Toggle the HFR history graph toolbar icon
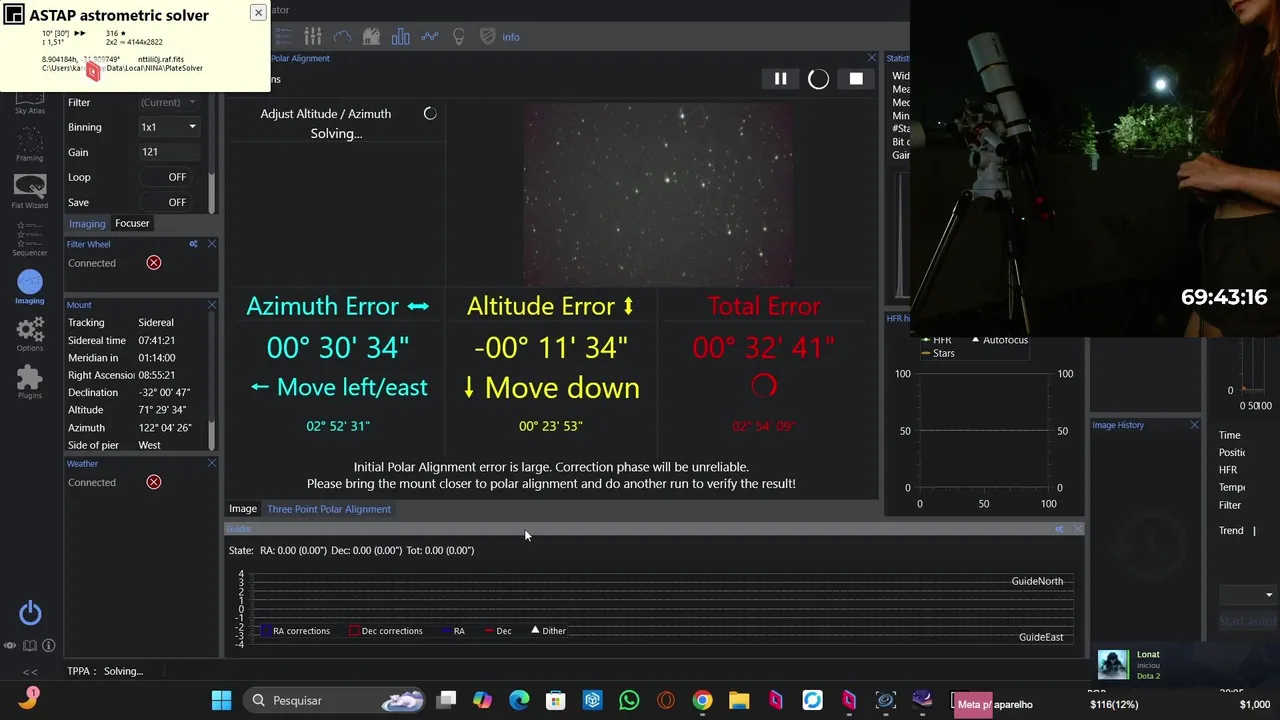The width and height of the screenshot is (1280, 720). tap(430, 37)
